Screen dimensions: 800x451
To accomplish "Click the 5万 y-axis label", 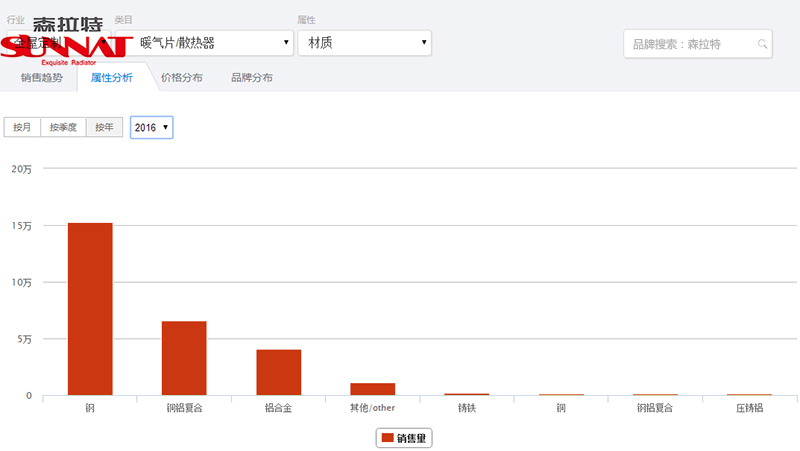I will pos(24,339).
